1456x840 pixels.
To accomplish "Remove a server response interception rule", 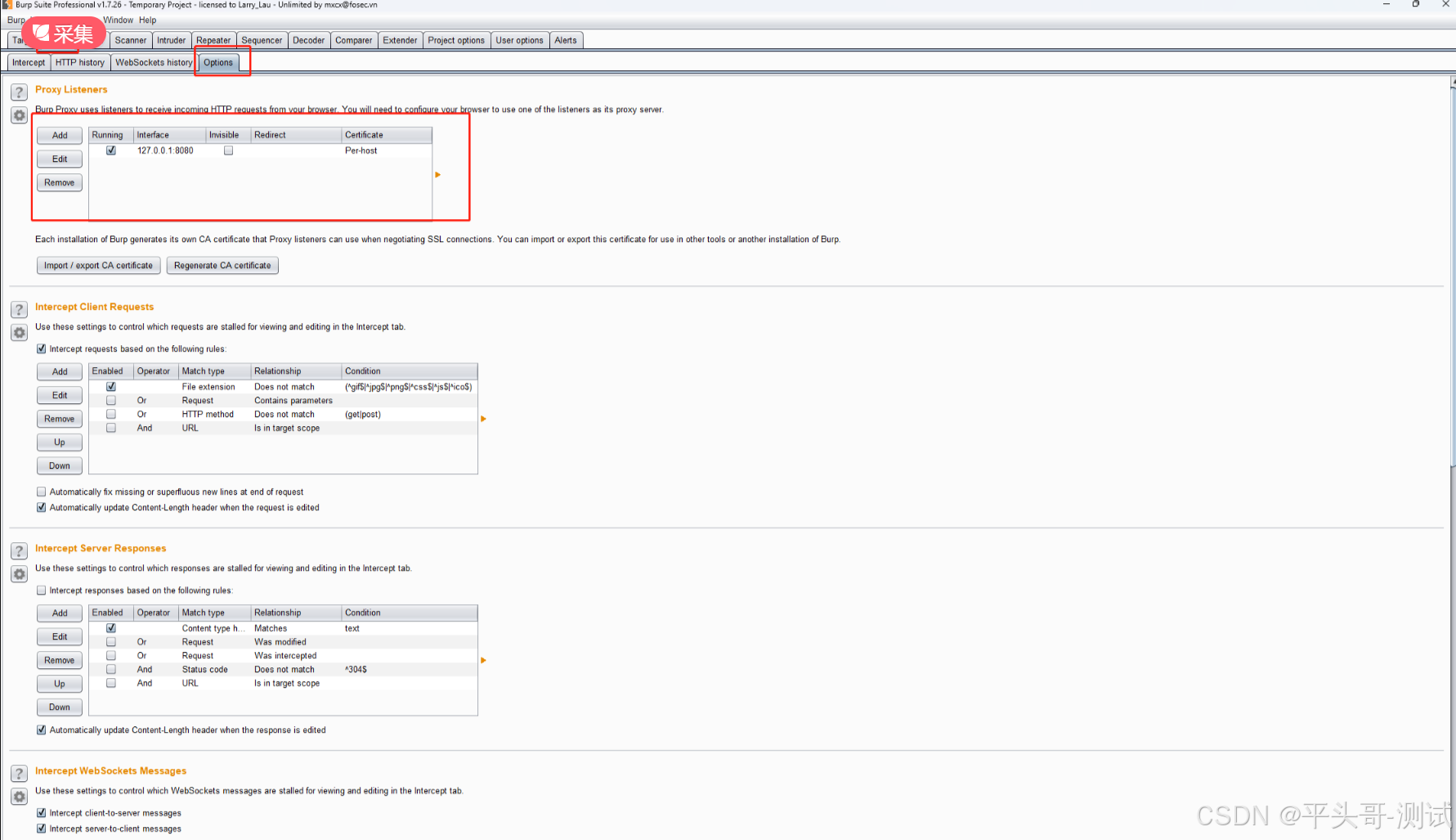I will coord(60,660).
